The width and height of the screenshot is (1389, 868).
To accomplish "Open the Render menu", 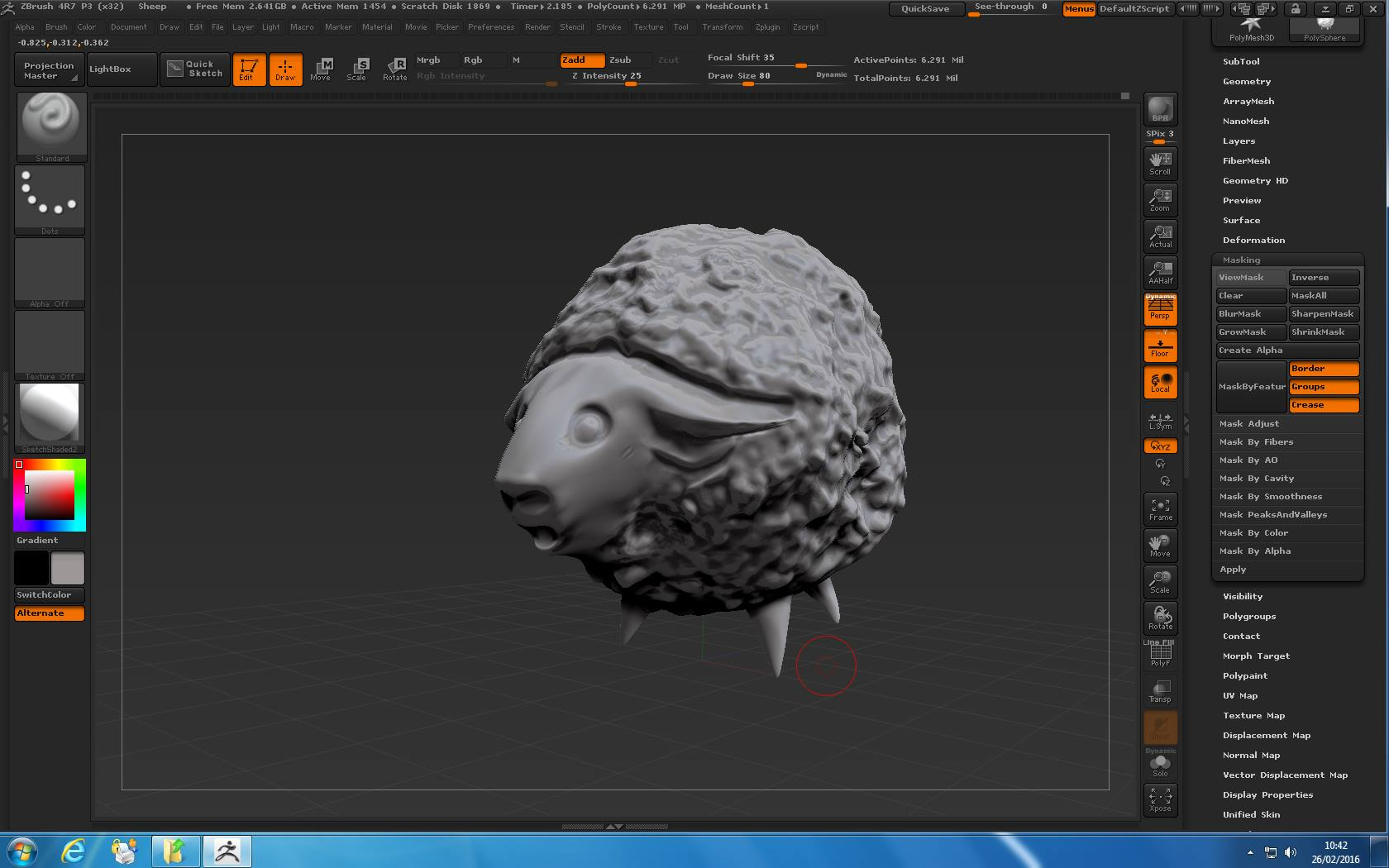I will [537, 27].
